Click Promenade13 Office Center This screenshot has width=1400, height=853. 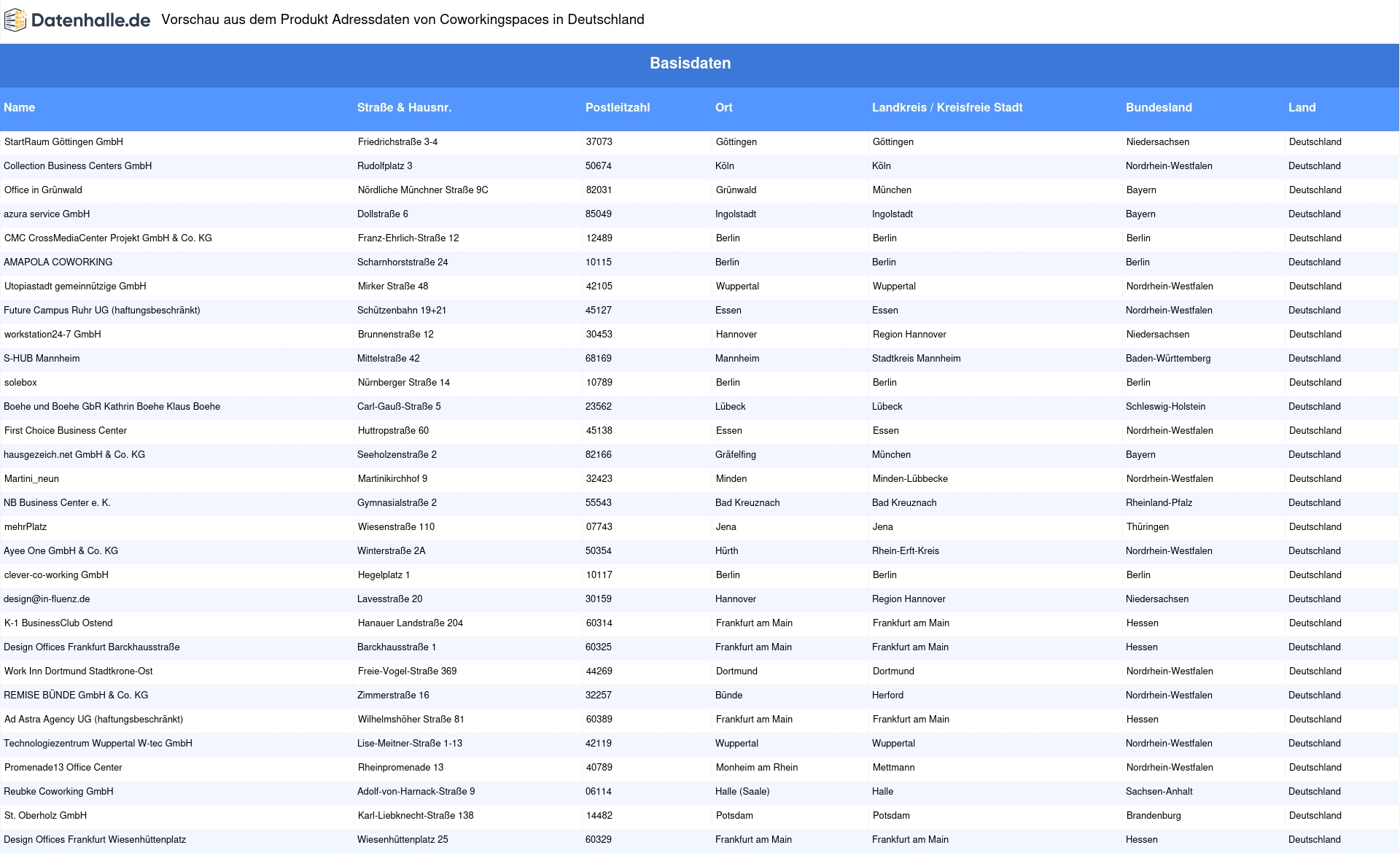(63, 768)
